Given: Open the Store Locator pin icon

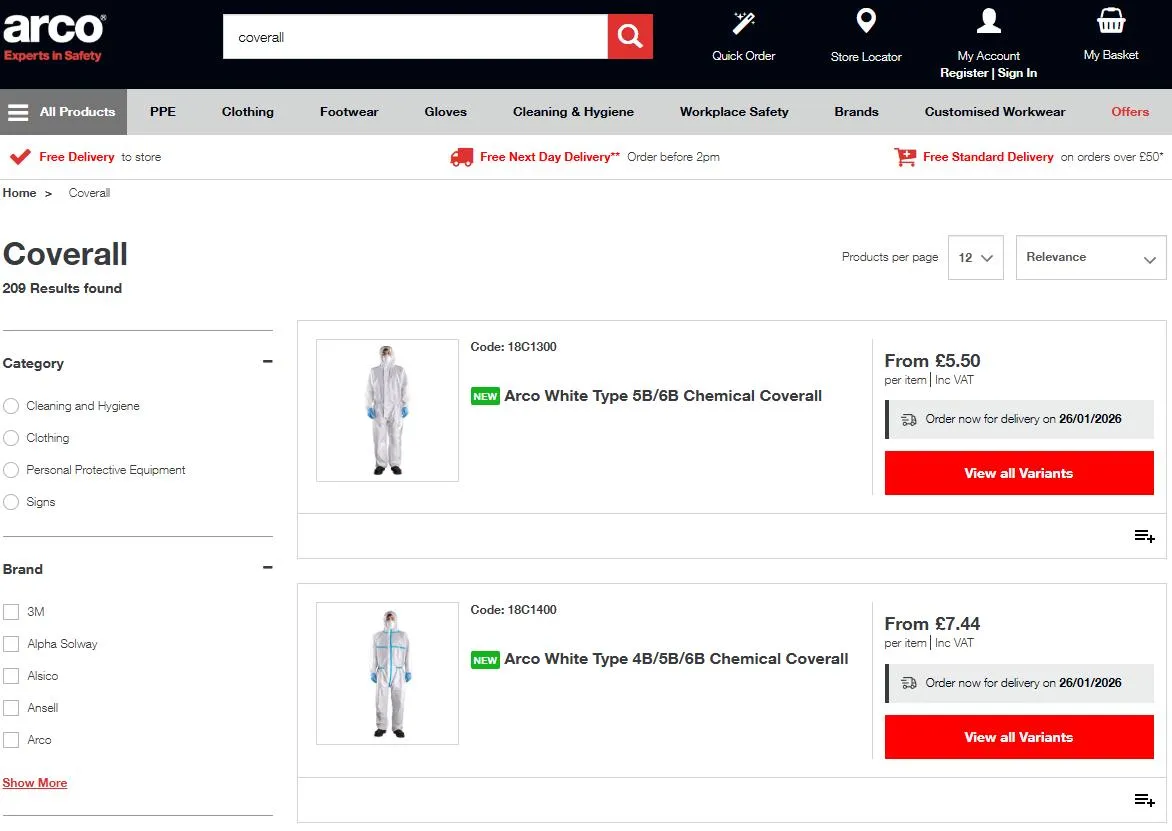Looking at the screenshot, I should [866, 21].
